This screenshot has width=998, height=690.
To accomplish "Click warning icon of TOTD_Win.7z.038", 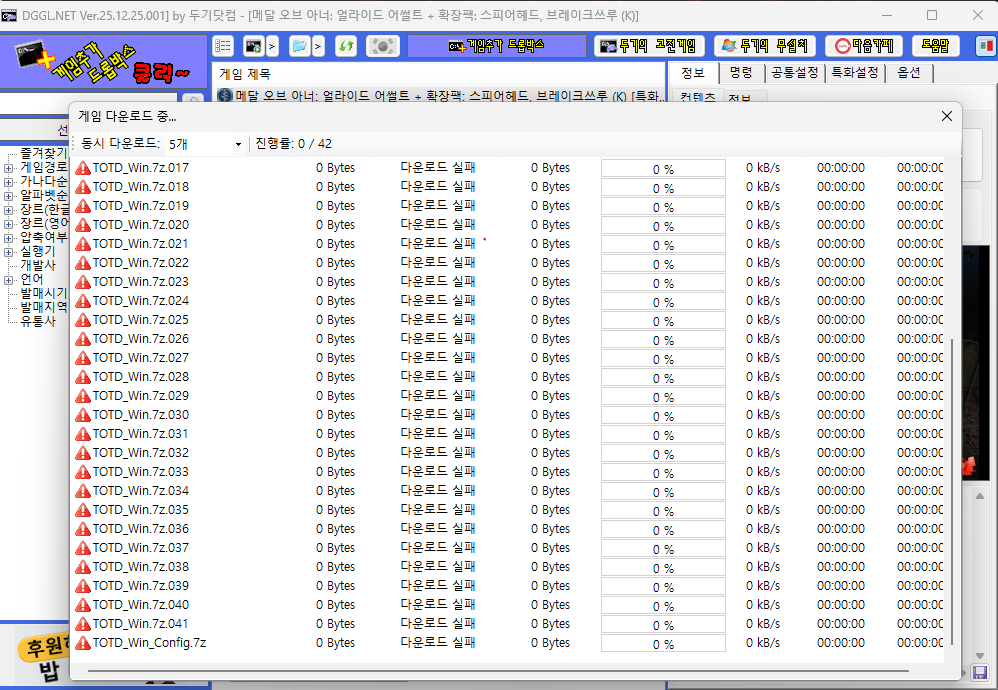I will 83,567.
